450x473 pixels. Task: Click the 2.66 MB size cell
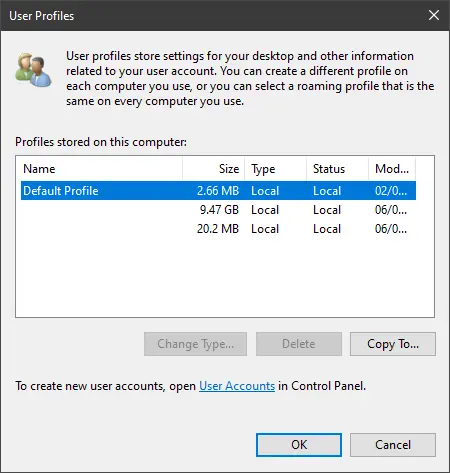[x=218, y=191]
